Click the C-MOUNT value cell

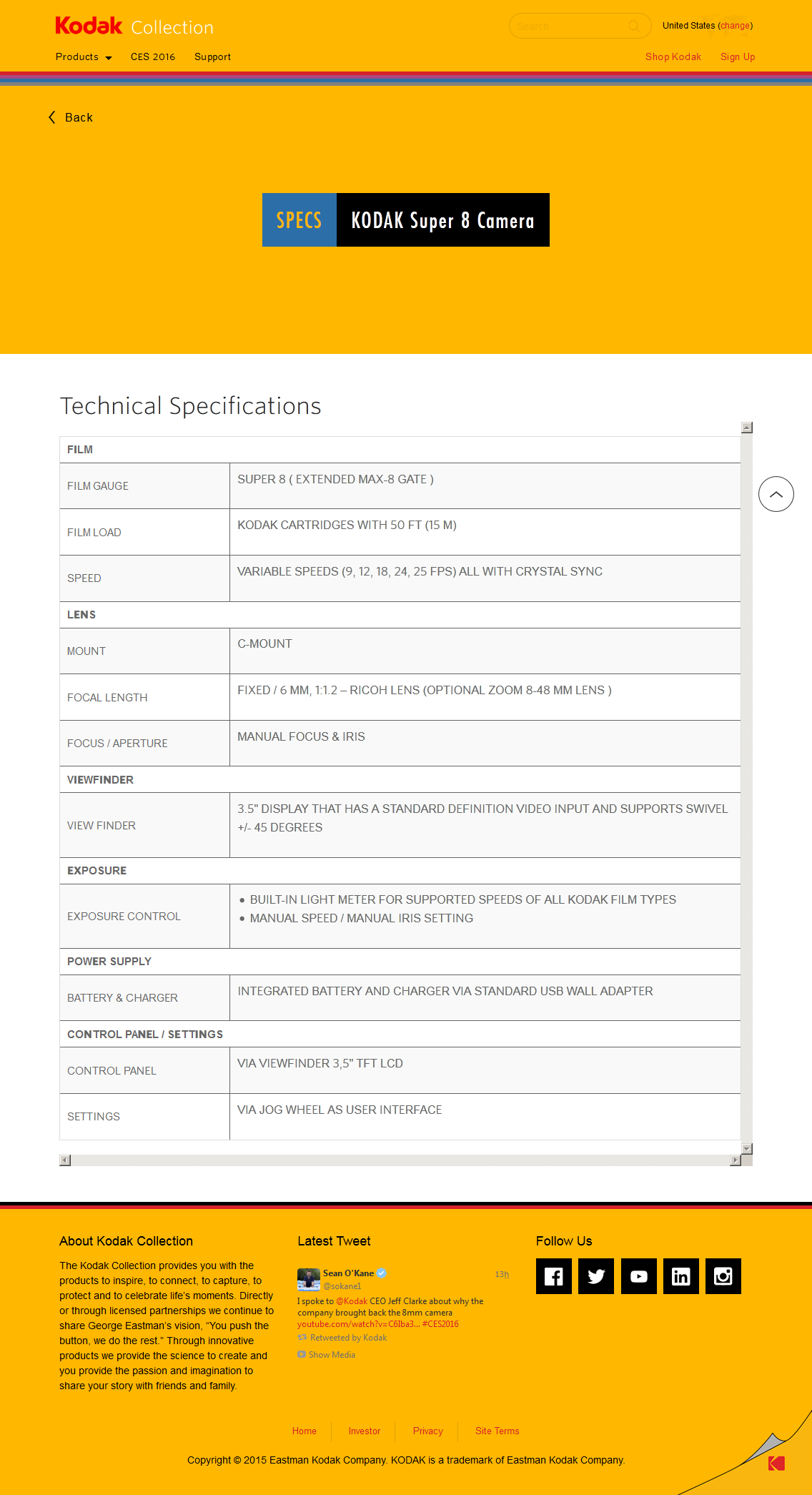coord(485,651)
